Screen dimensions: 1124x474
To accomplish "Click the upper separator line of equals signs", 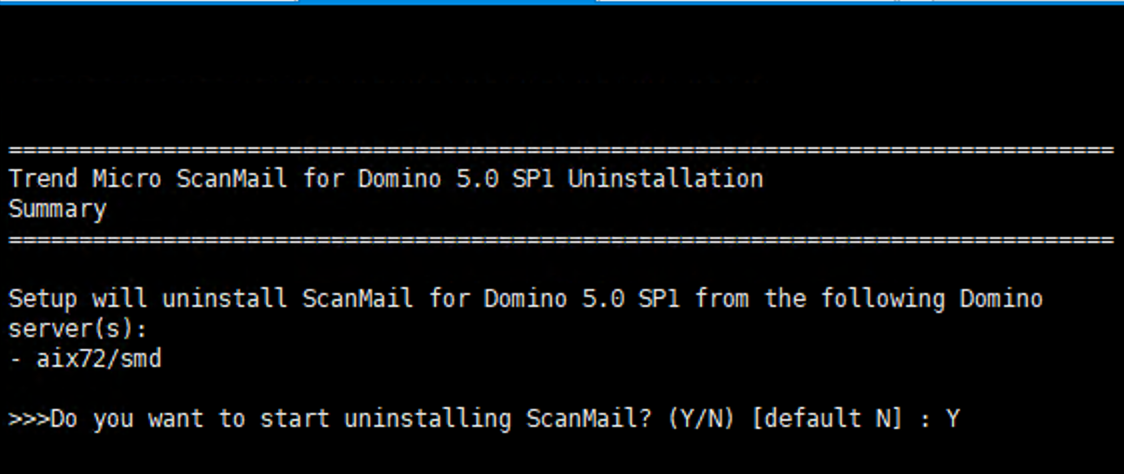I will pyautogui.click(x=560, y=151).
